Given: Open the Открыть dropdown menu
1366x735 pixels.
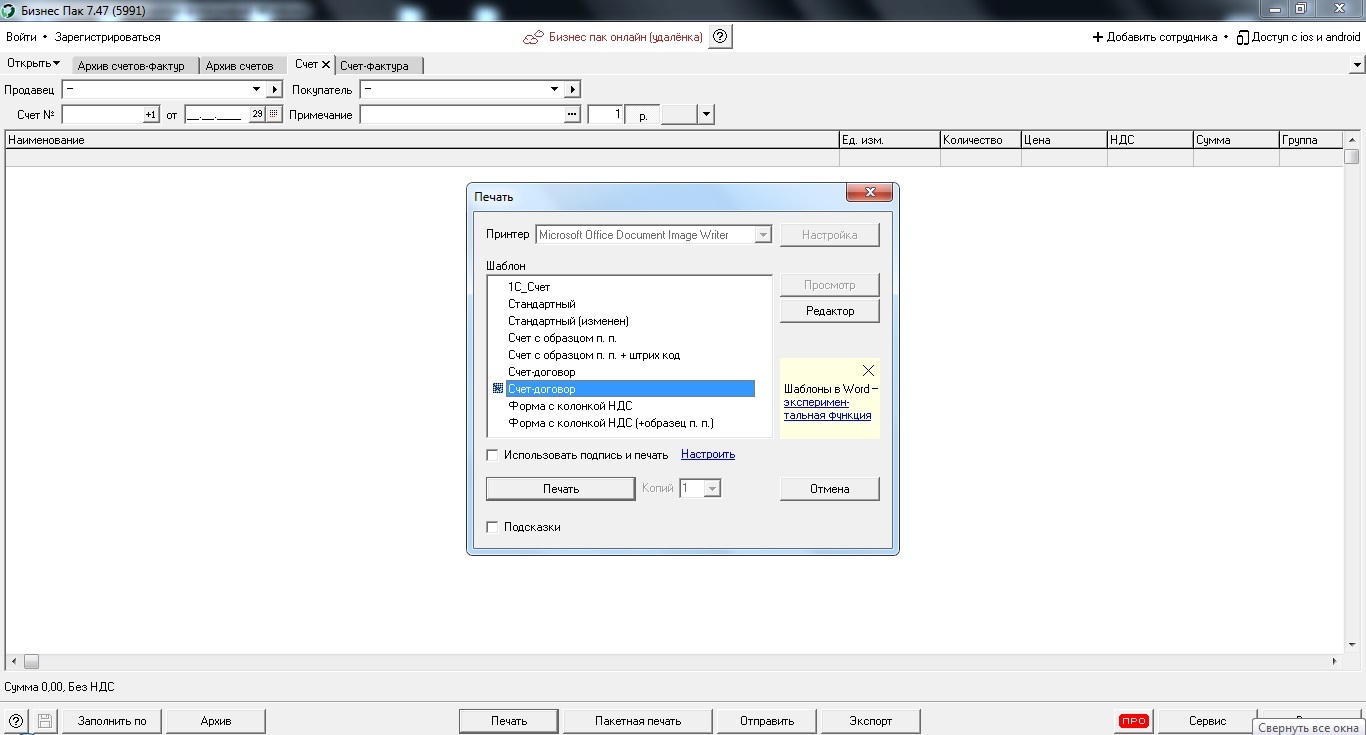Looking at the screenshot, I should tap(33, 64).
